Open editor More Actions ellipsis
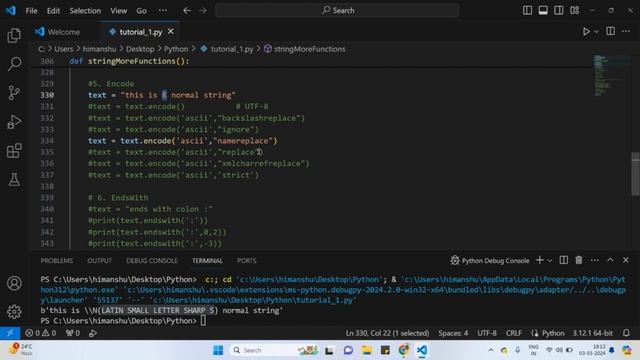 (x=626, y=31)
